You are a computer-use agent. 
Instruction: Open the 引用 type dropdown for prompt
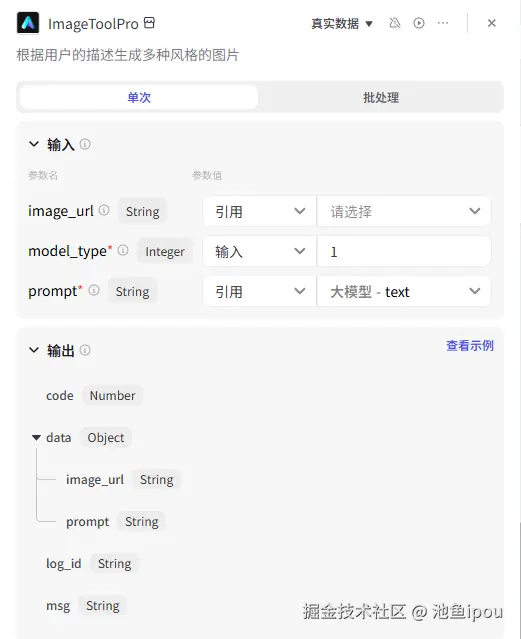tap(259, 291)
